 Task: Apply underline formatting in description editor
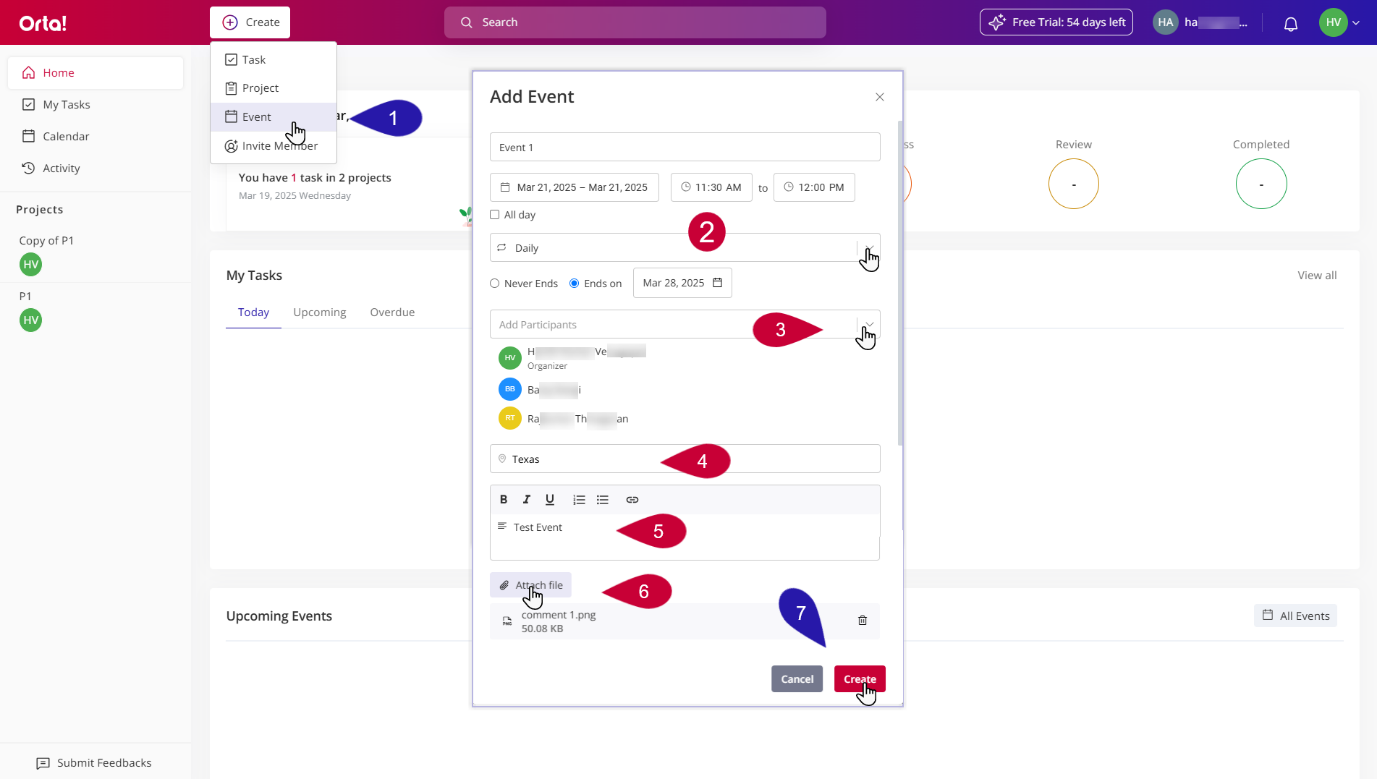coord(550,500)
